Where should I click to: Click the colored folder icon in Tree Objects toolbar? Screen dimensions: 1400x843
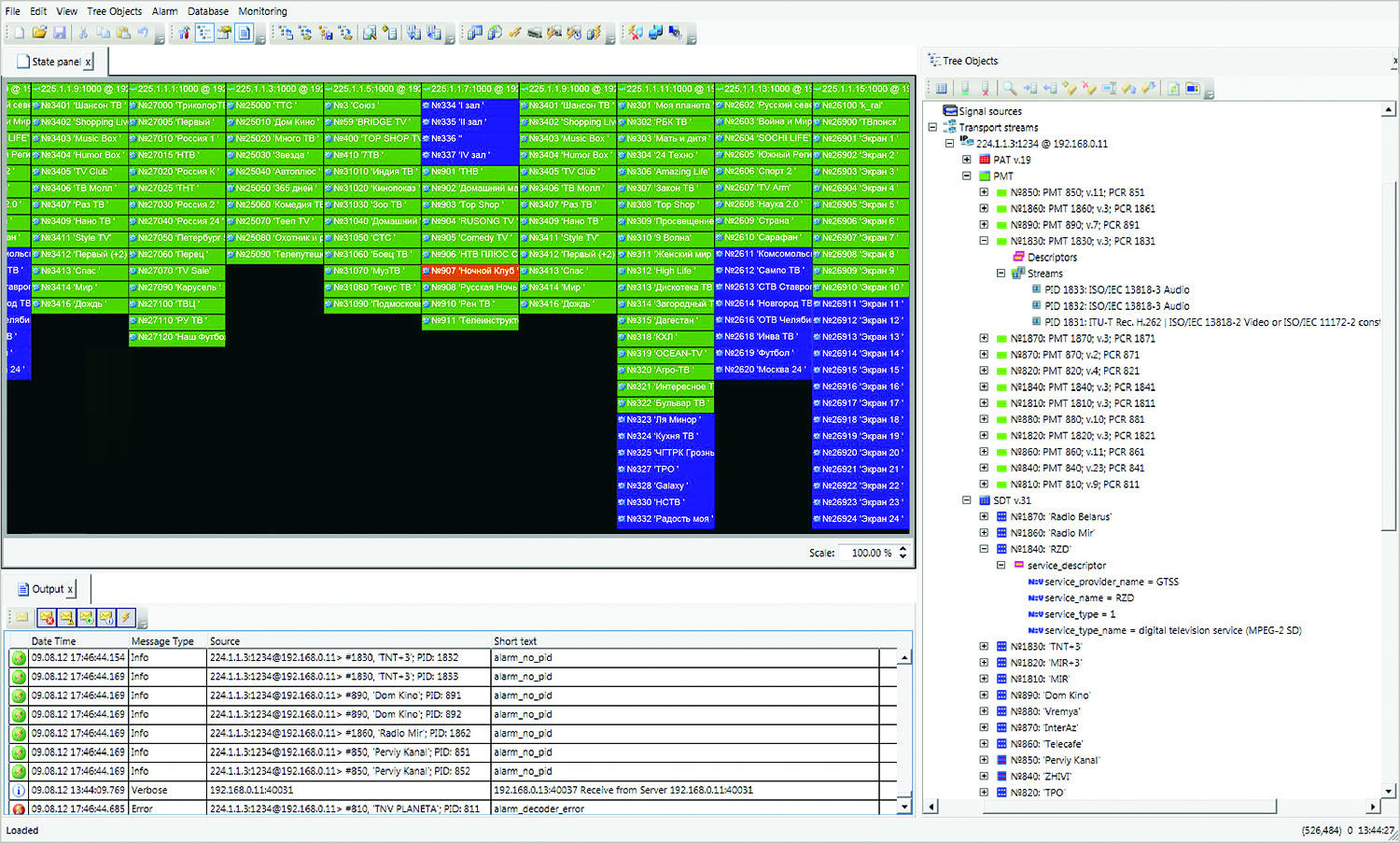pos(1193,88)
